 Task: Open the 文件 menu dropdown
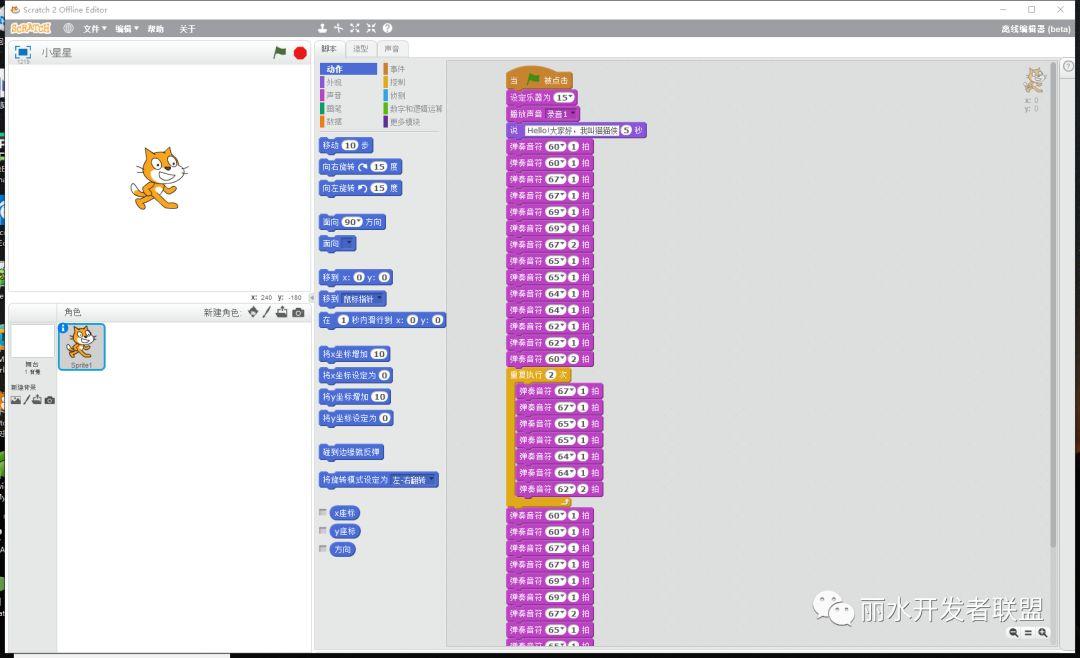point(94,29)
